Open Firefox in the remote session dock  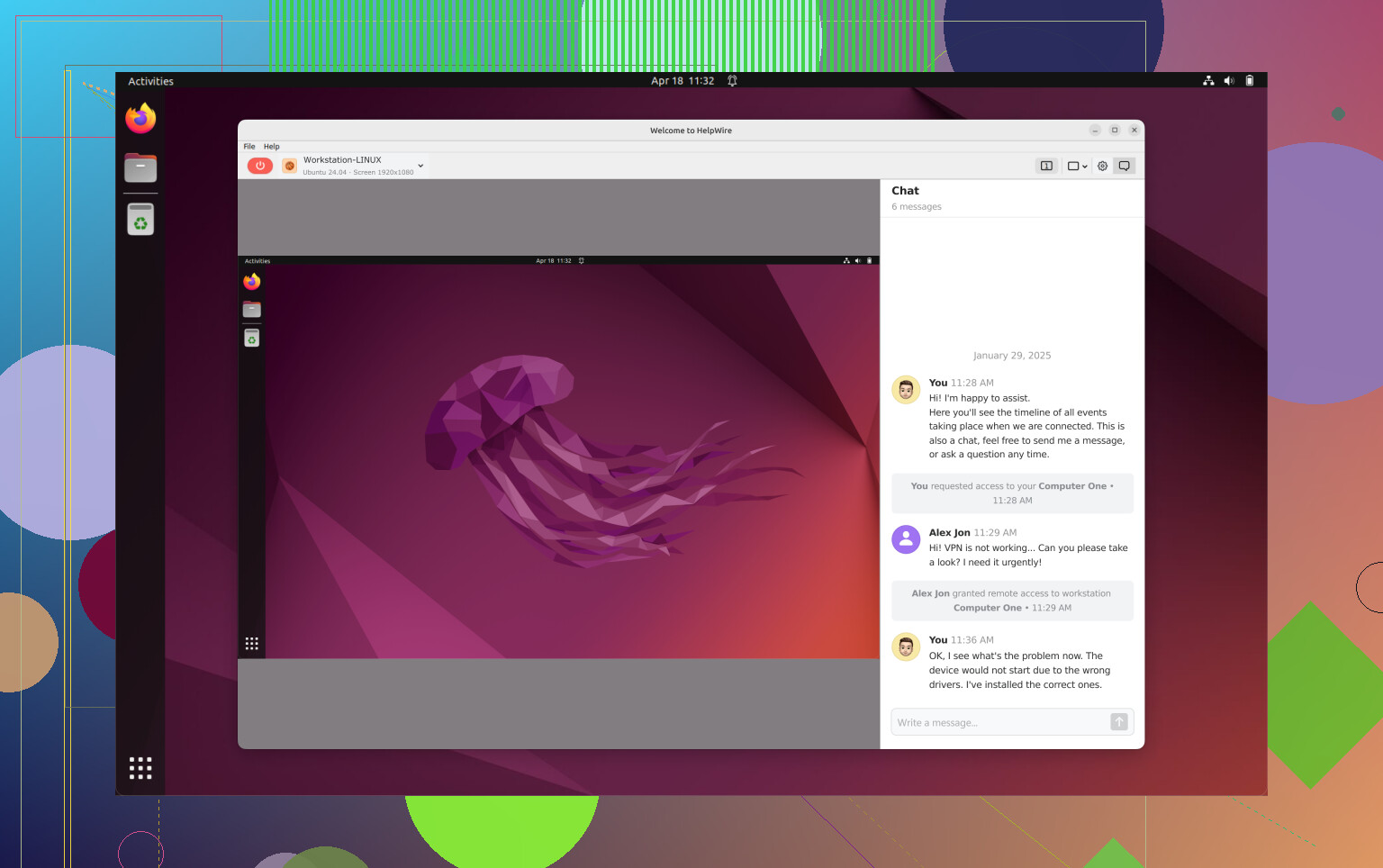252,282
